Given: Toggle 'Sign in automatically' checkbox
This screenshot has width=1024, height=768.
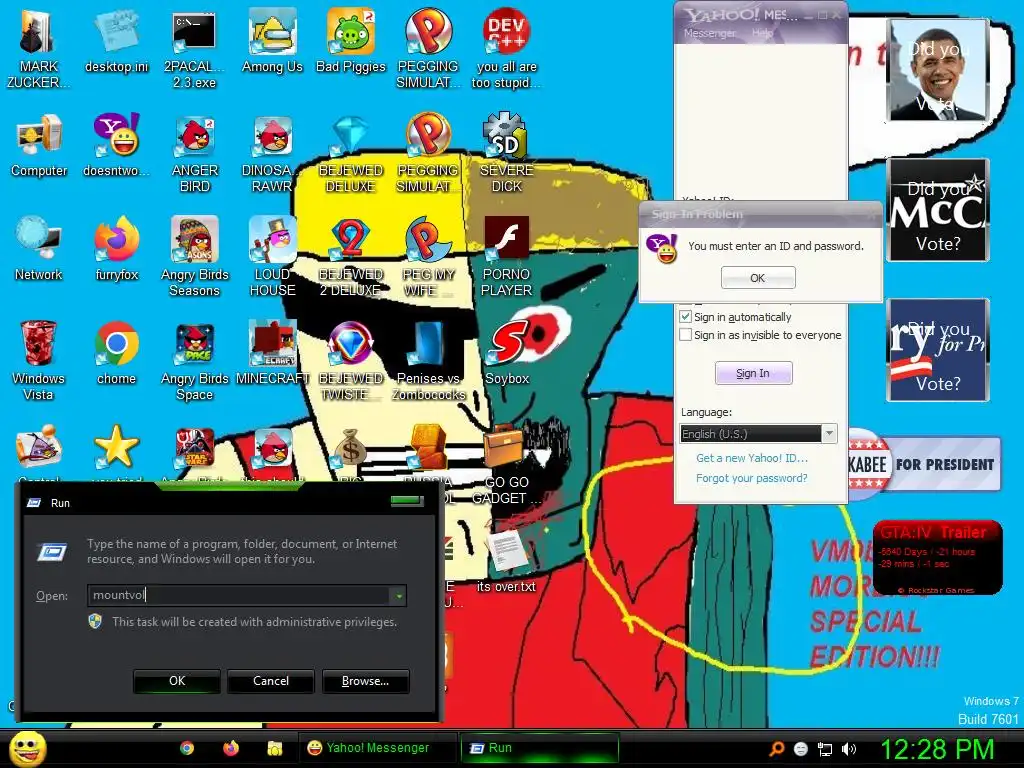Looking at the screenshot, I should 685,317.
